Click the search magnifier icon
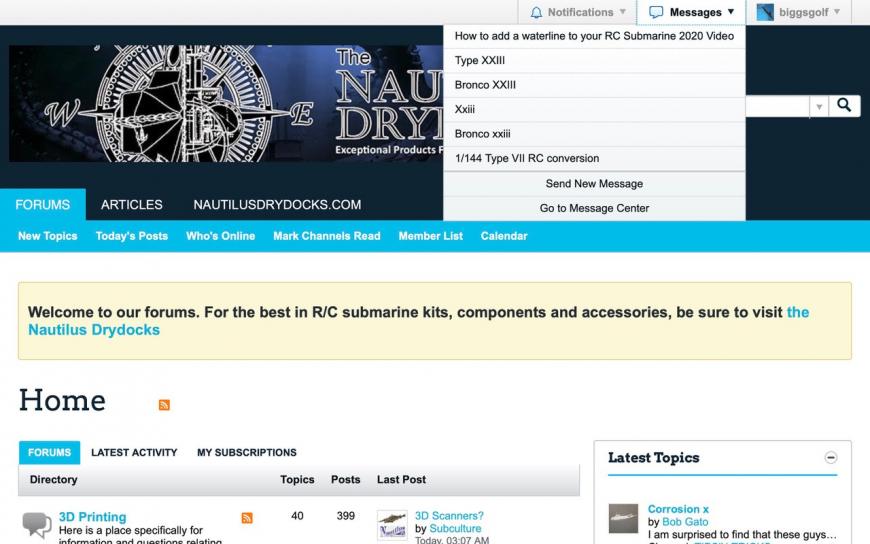The width and height of the screenshot is (870, 544). 844,105
